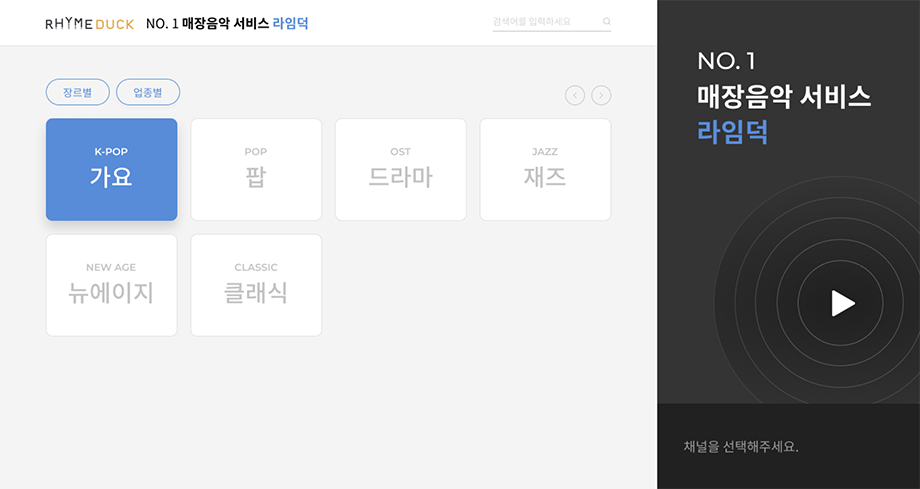Open the CLASSIC 클래식 channel tile

click(x=256, y=285)
